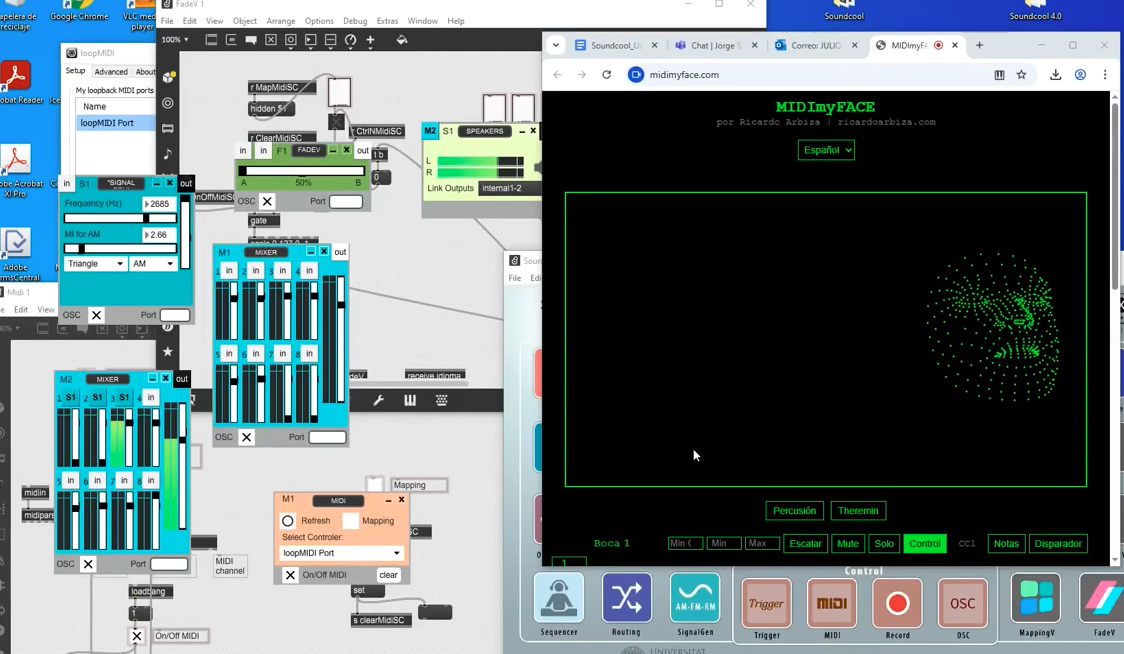The image size is (1124, 654).
Task: Open the Español language dropdown
Action: tap(826, 150)
